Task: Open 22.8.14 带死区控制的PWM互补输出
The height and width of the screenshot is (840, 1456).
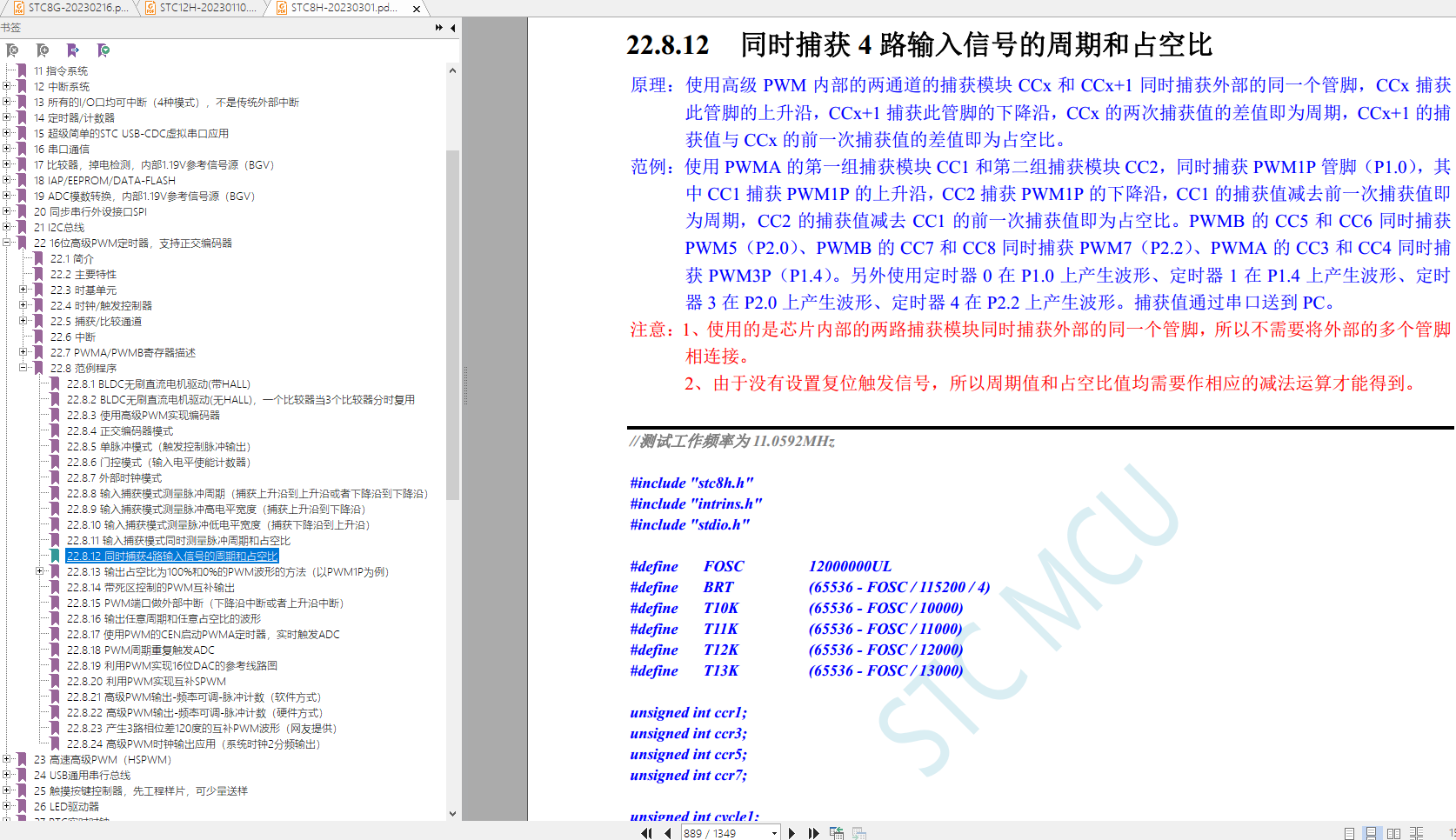Action: 150,588
